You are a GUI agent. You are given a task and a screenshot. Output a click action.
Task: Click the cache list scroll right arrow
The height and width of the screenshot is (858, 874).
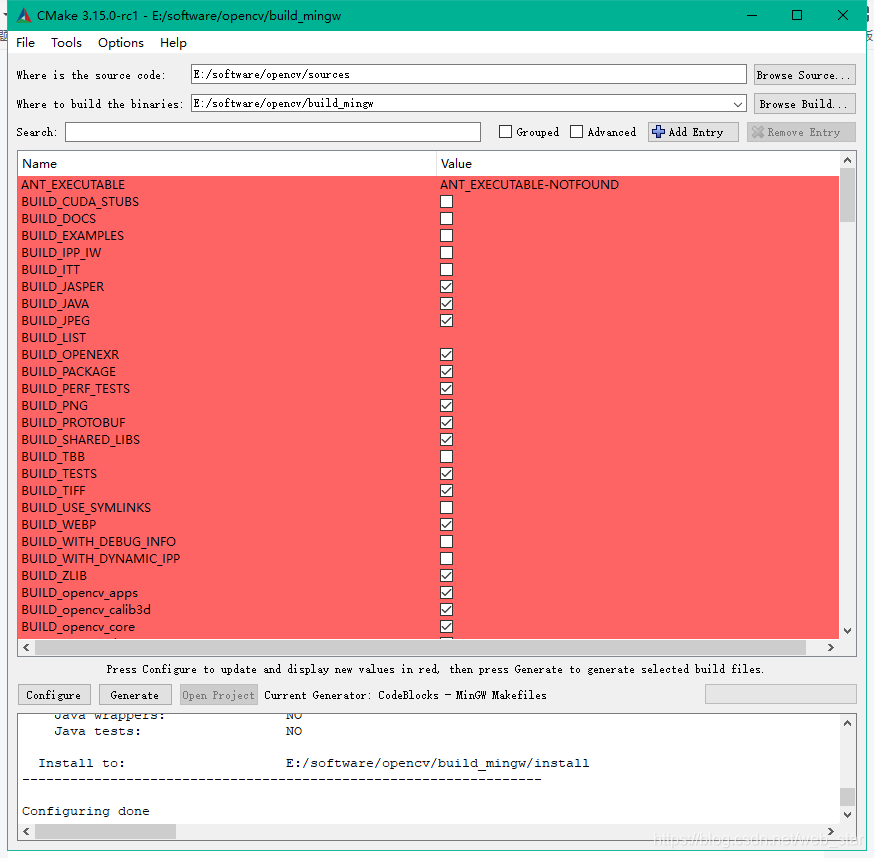pos(831,647)
